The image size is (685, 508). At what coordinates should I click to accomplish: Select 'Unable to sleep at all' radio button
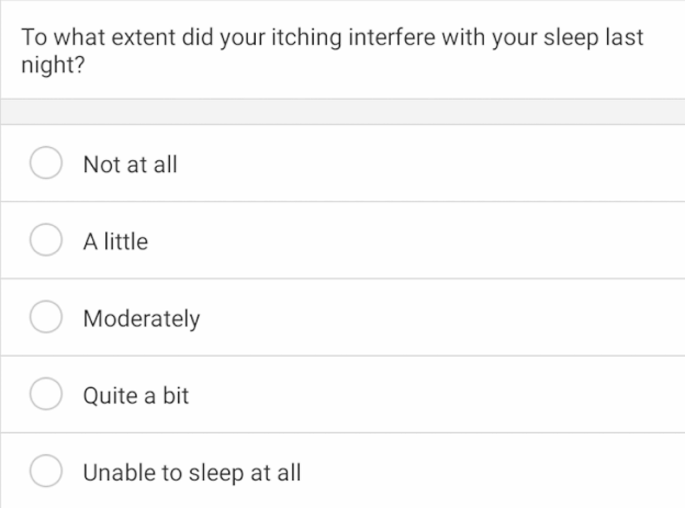tap(45, 471)
